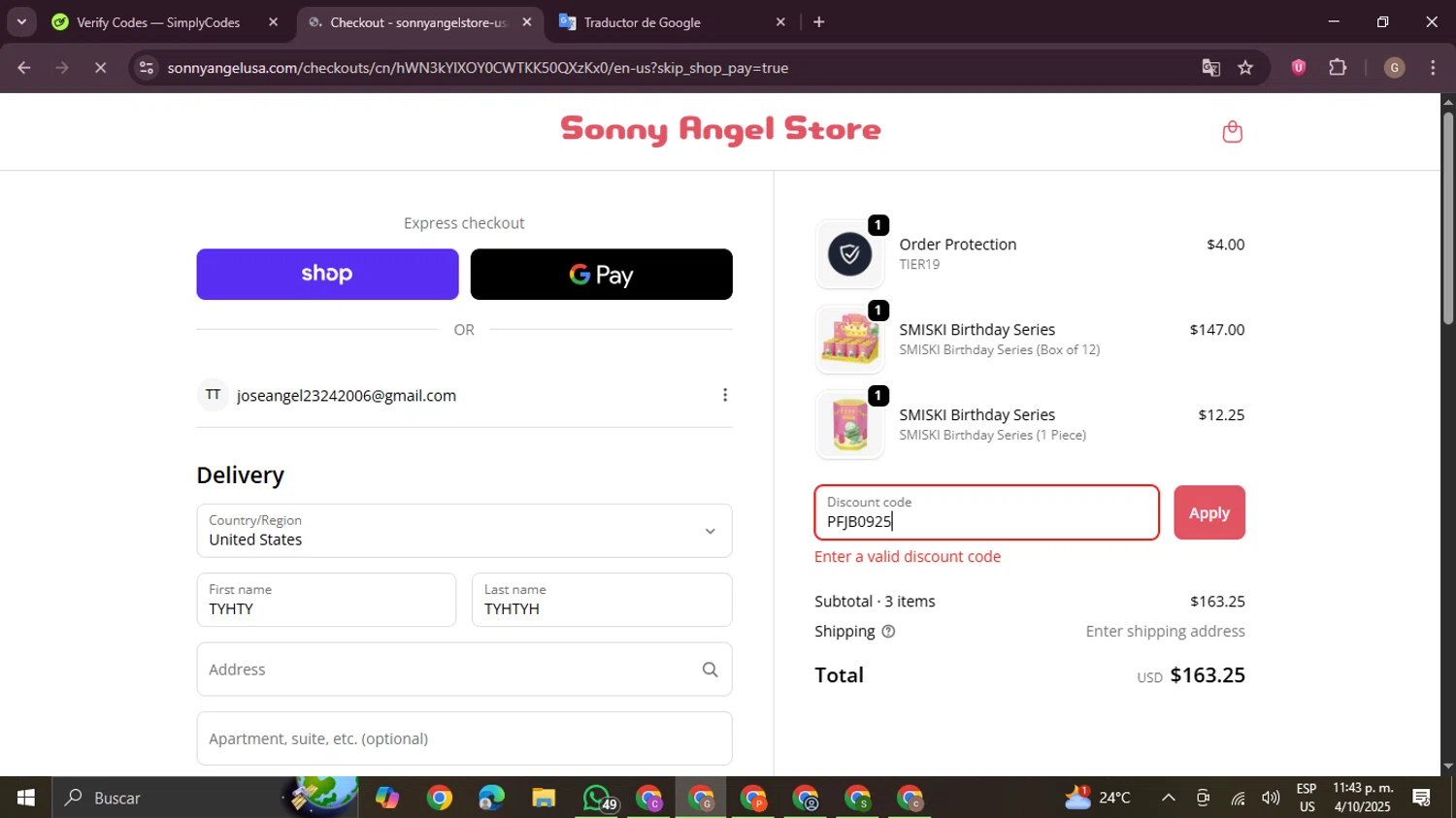Screen dimensions: 1456x818
Task: Show hidden system tray icons
Action: 1169,798
